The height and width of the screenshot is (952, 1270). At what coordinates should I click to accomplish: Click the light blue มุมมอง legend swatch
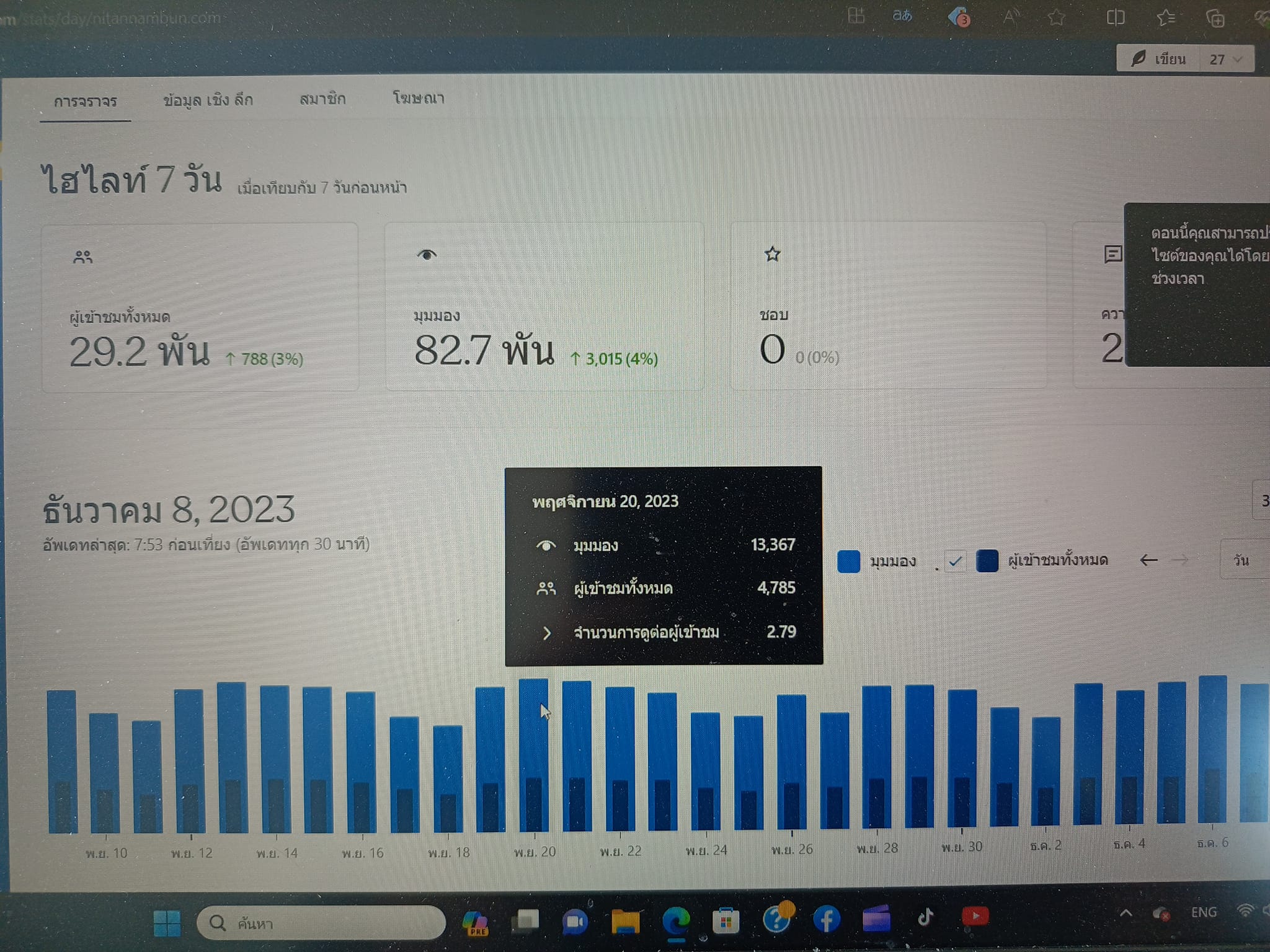[x=848, y=561]
